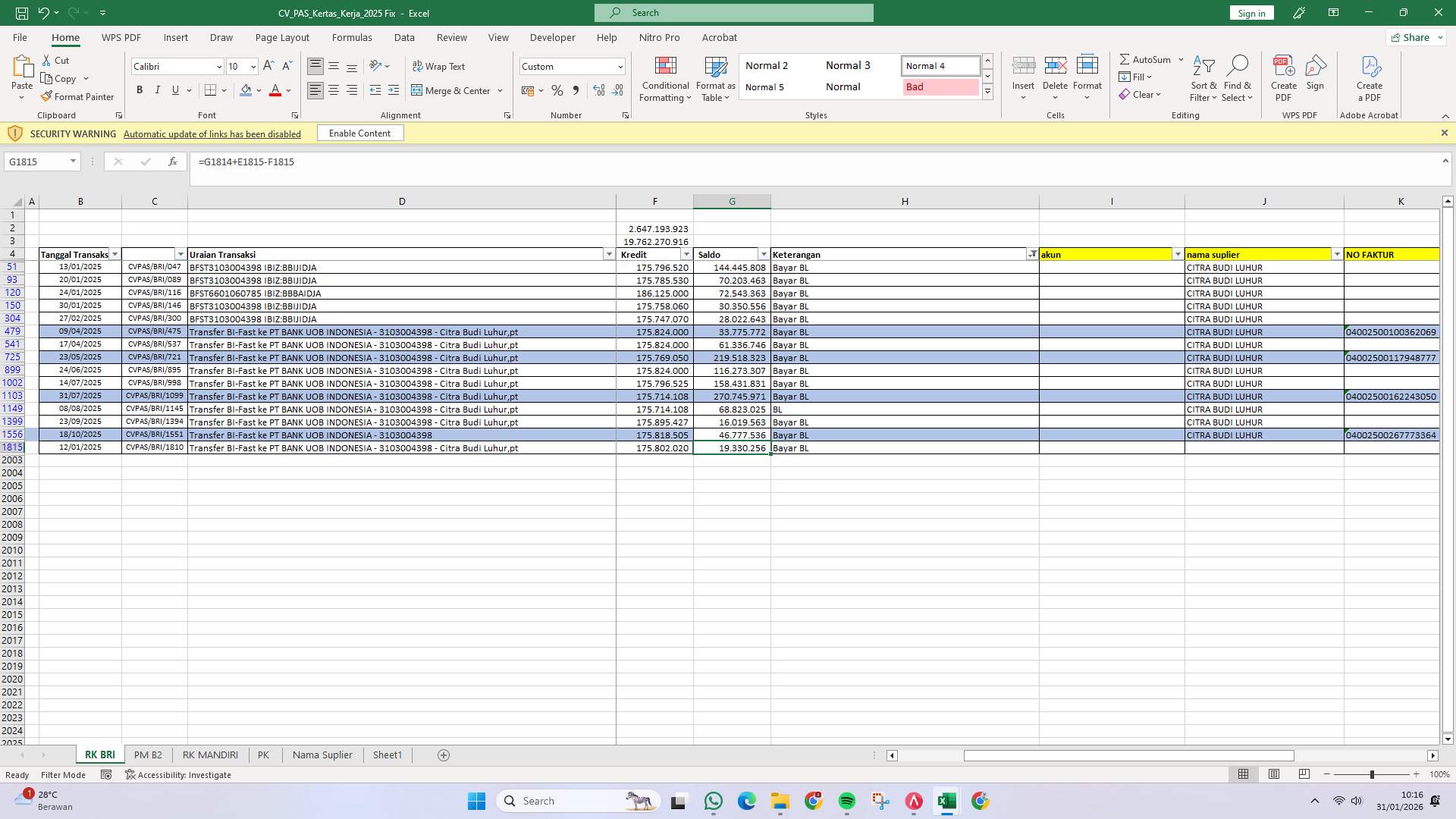
Task: Click inside the formula bar
Action: click(x=531, y=162)
